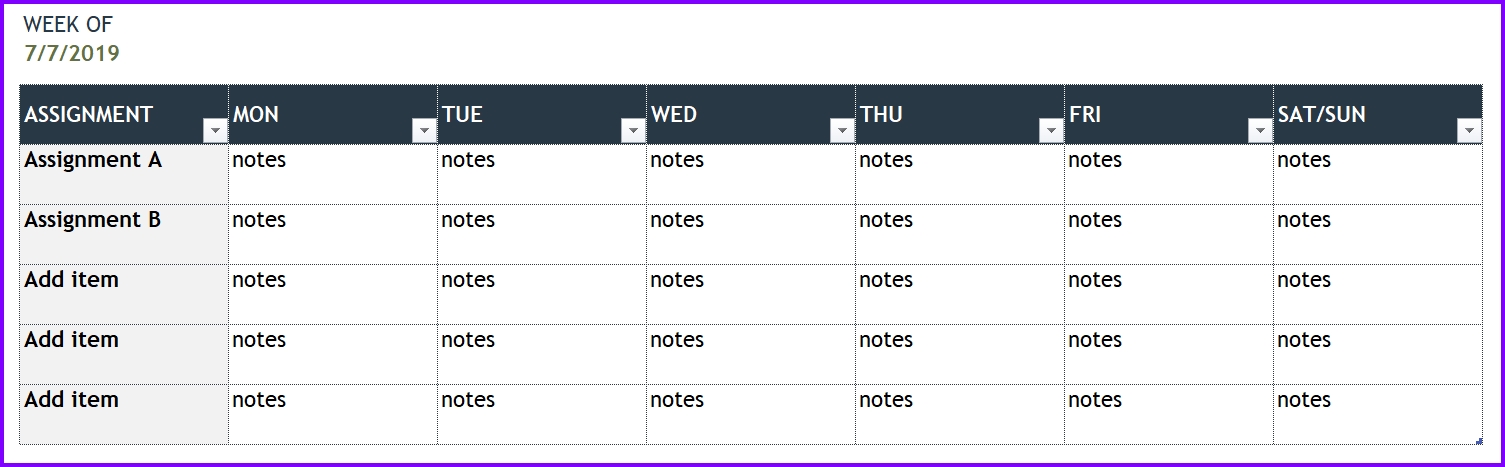Select the 7/7/2019 date cell
Image resolution: width=1505 pixels, height=467 pixels.
[72, 54]
